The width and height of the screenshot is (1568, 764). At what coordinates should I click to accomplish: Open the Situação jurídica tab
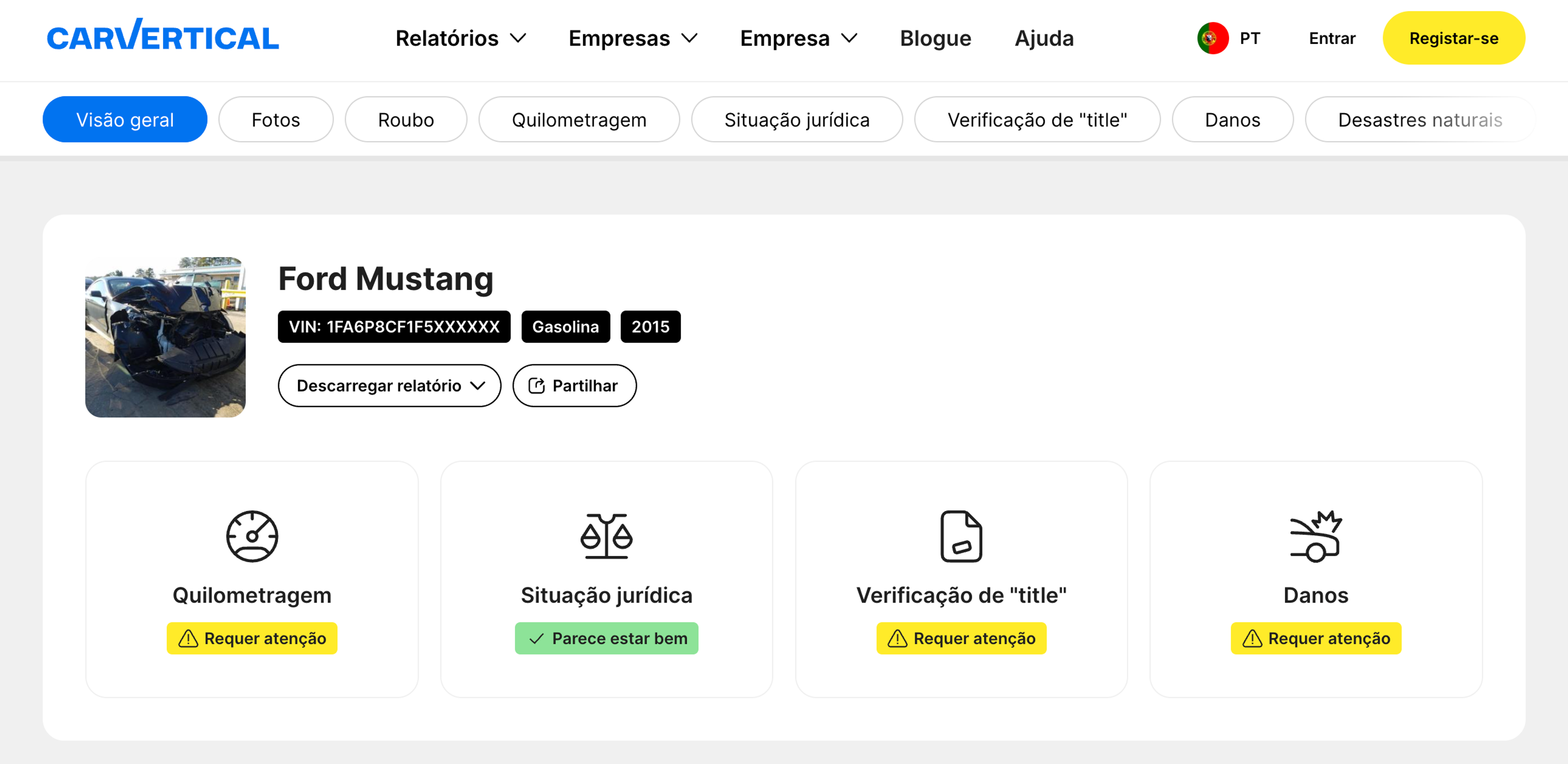[x=797, y=119]
